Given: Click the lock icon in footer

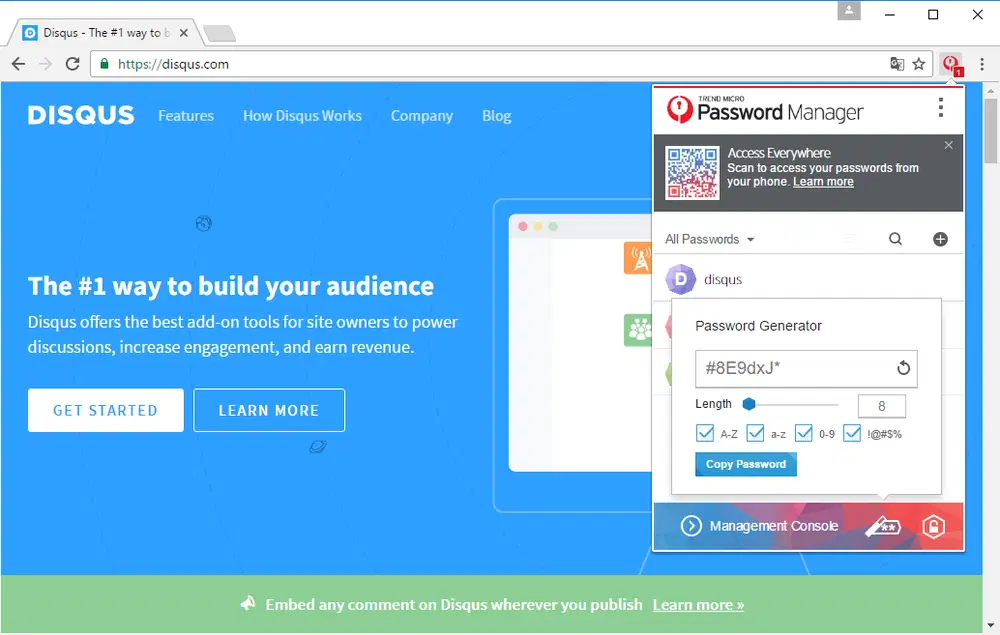Looking at the screenshot, I should [933, 527].
